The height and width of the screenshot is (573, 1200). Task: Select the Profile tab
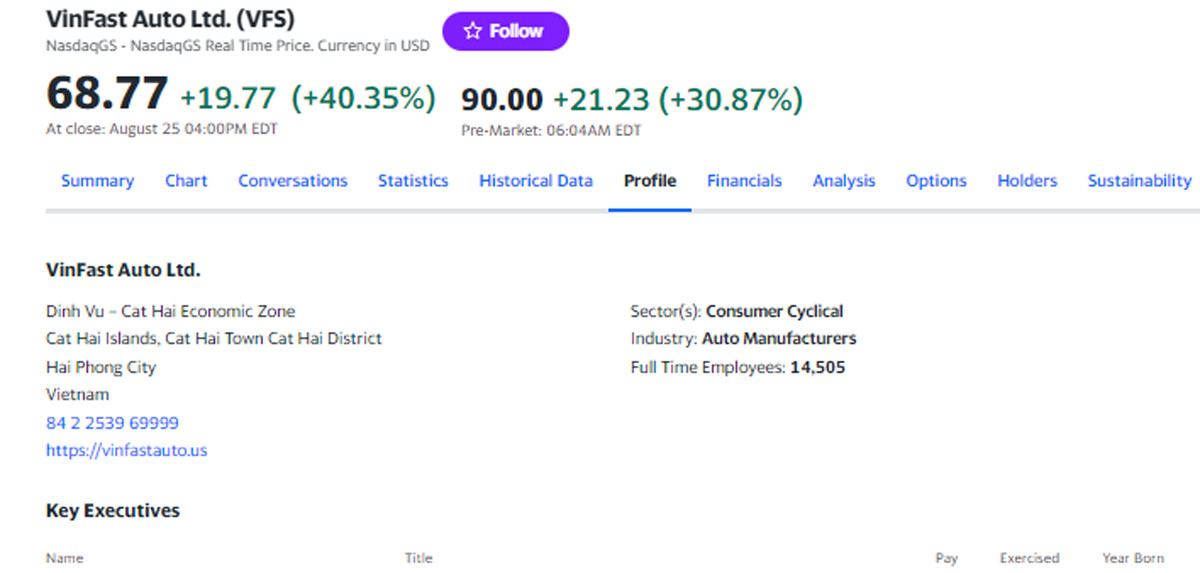(x=650, y=181)
